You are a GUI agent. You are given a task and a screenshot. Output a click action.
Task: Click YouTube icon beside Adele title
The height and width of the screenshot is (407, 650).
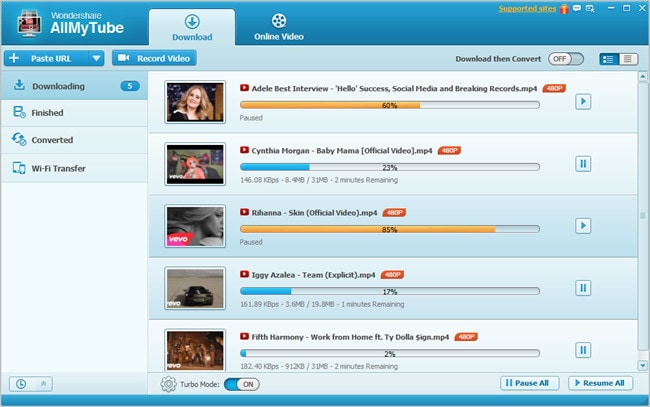click(x=244, y=88)
